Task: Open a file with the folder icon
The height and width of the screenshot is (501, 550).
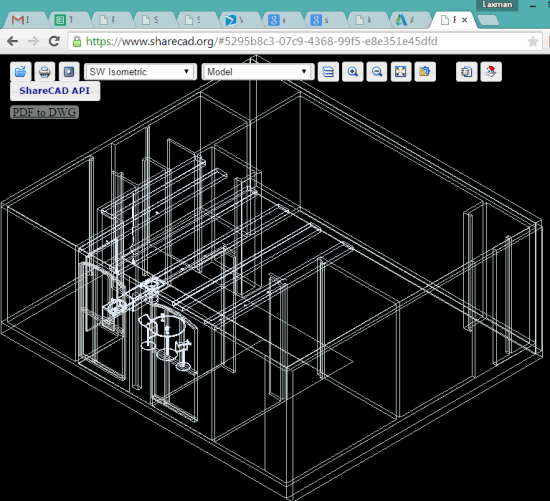Action: click(21, 72)
